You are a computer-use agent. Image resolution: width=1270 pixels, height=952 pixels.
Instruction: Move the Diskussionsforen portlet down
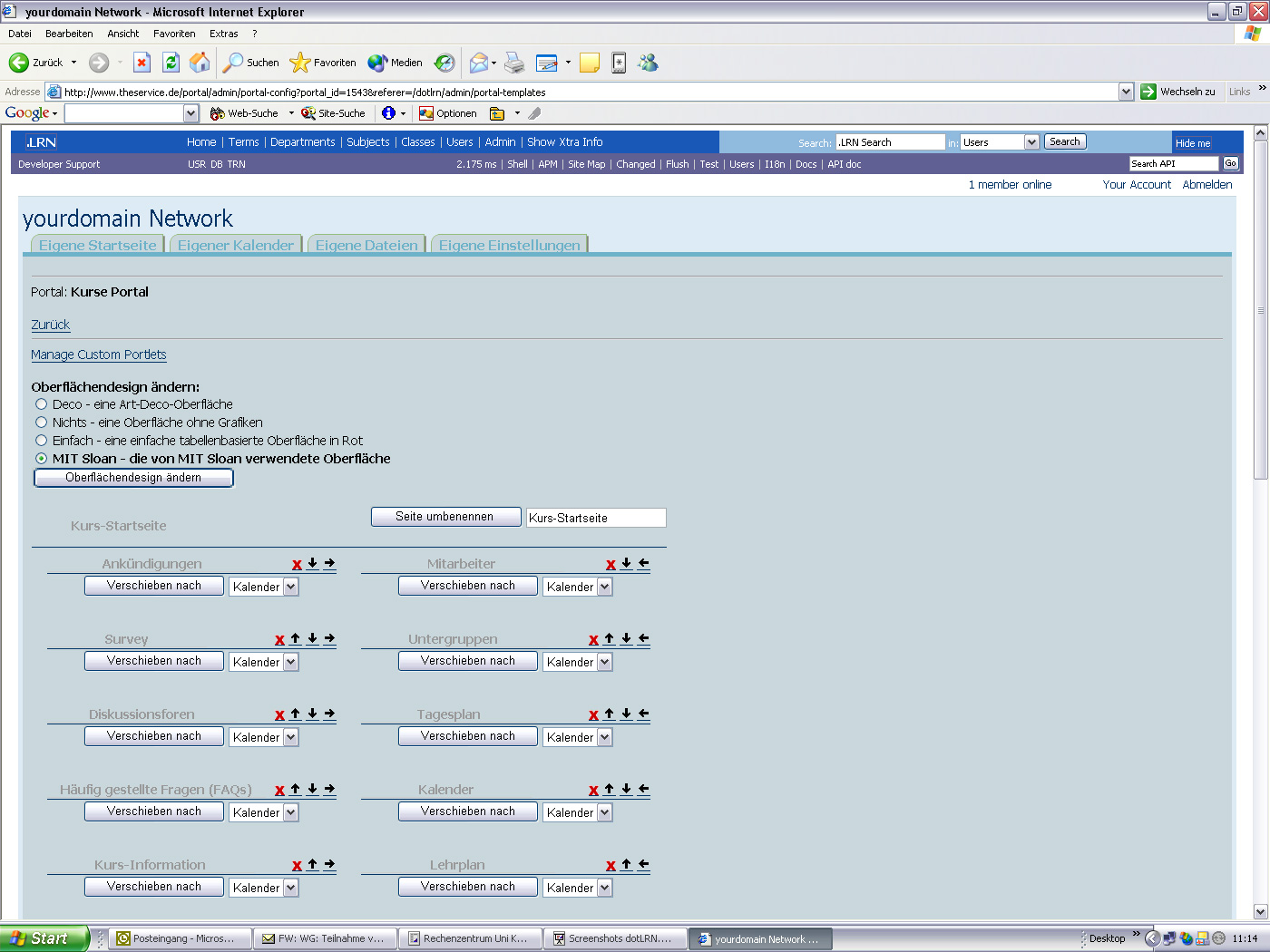pos(312,714)
